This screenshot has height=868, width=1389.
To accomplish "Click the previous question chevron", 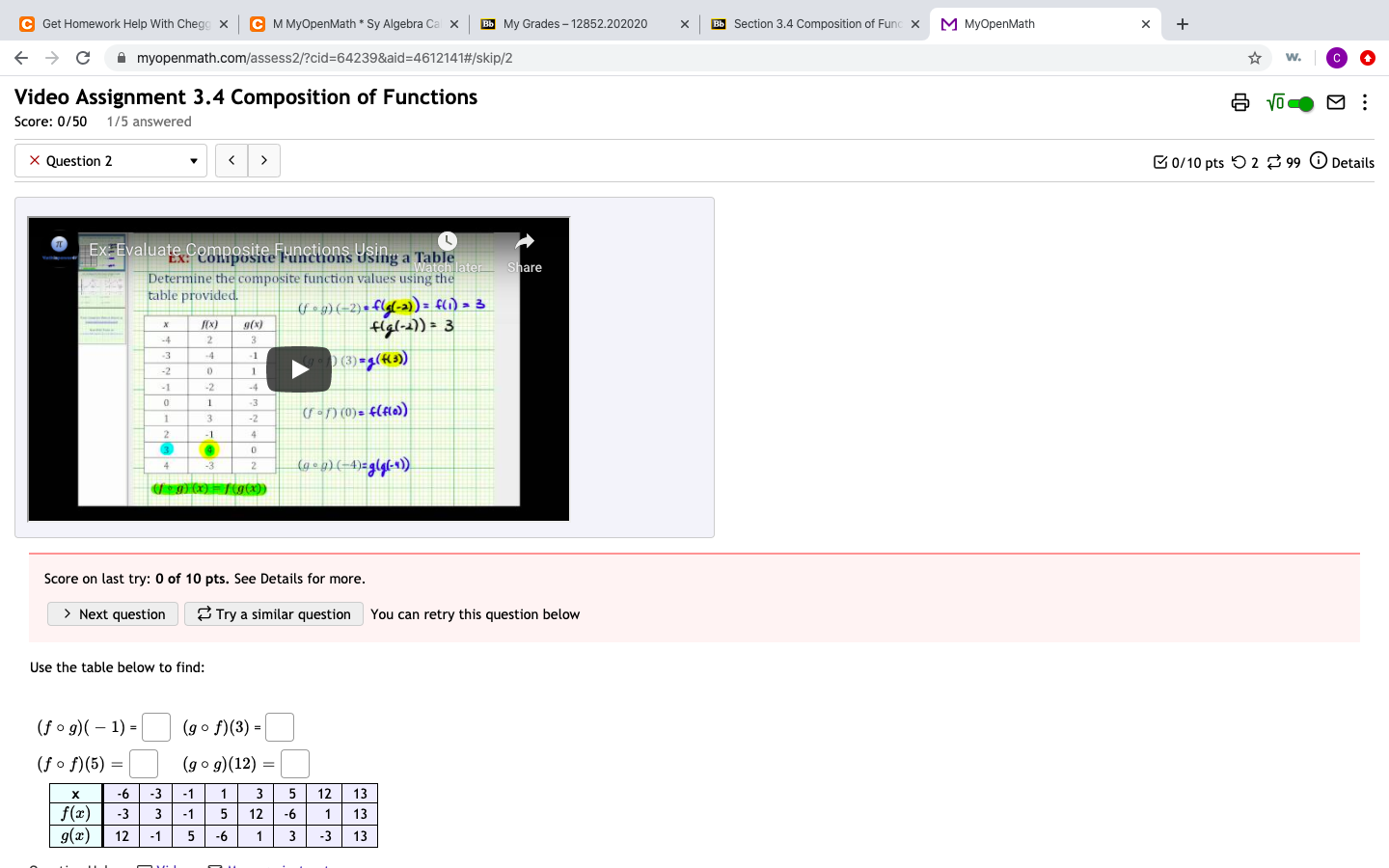I will coord(231,160).
